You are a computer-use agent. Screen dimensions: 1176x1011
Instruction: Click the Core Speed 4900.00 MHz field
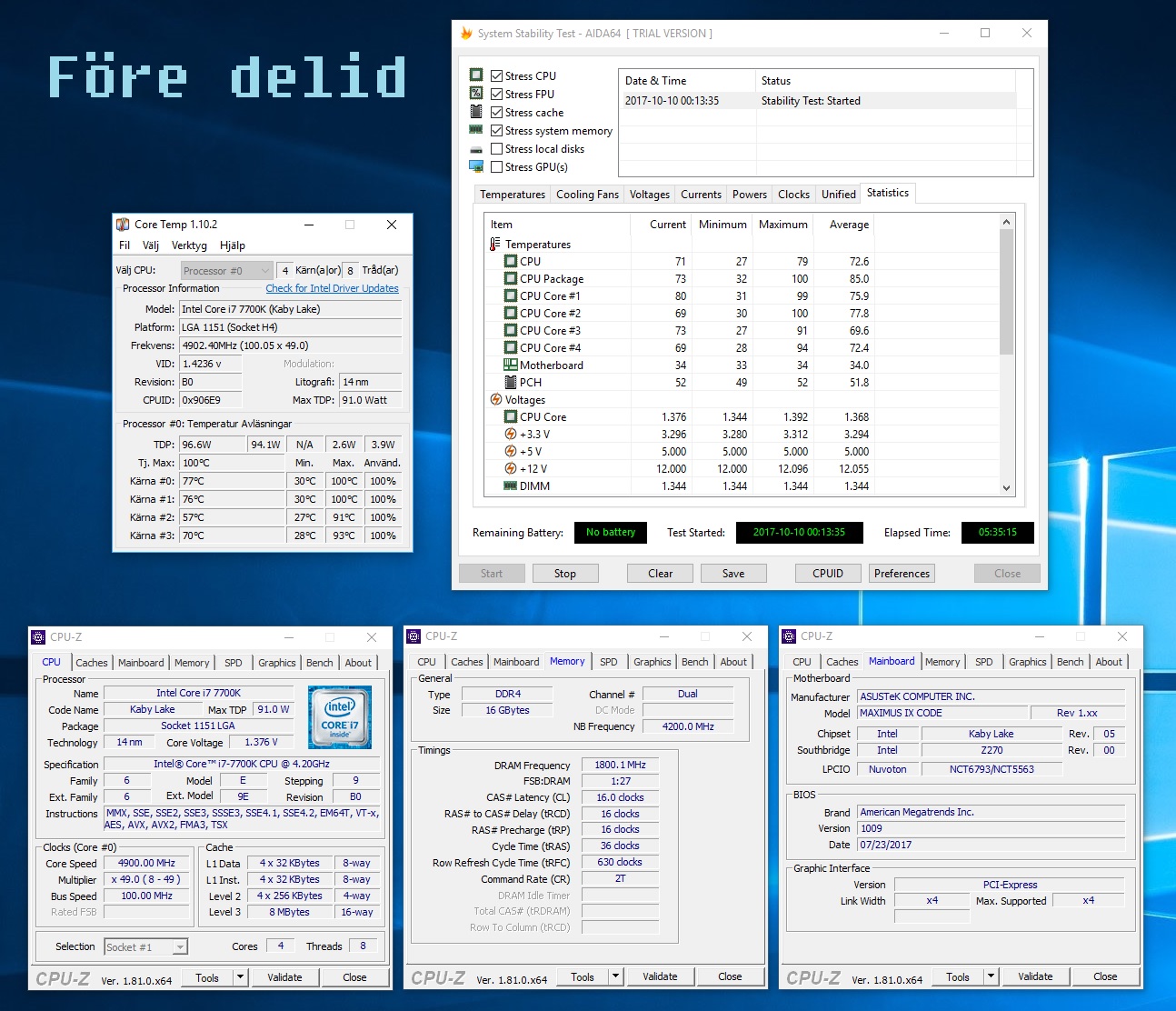(146, 863)
